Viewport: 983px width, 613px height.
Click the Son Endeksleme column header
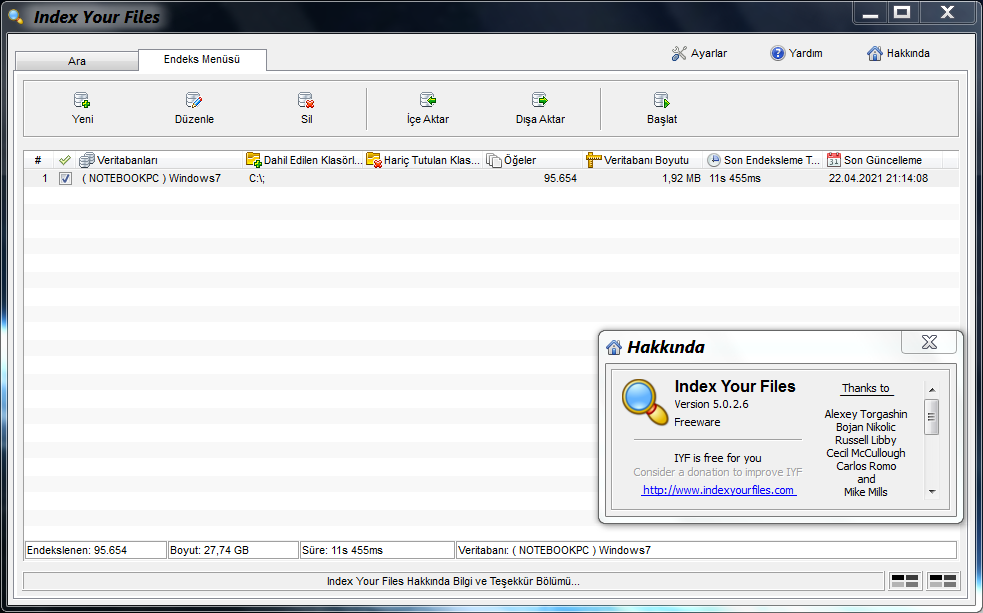(764, 160)
